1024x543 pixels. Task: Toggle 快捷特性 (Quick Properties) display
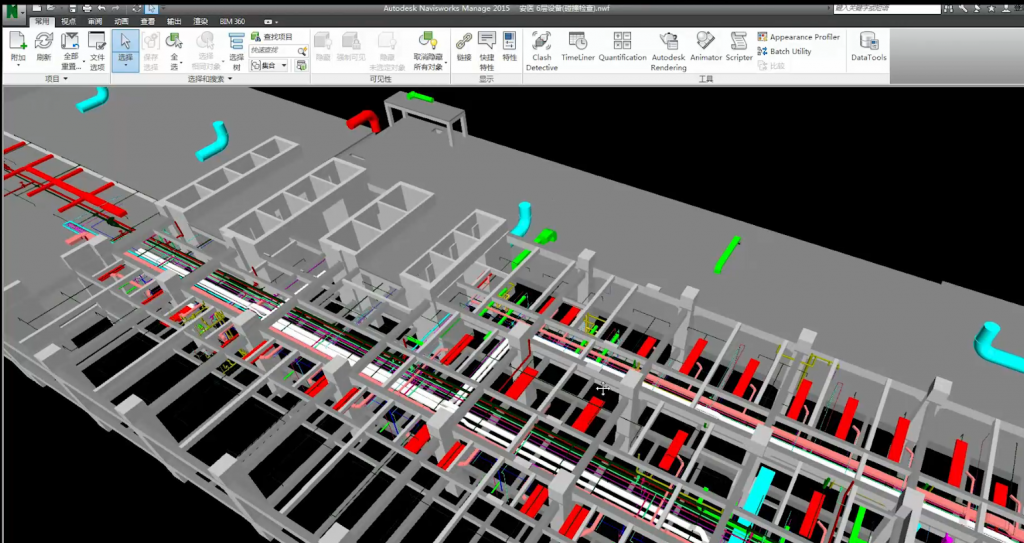pyautogui.click(x=486, y=50)
